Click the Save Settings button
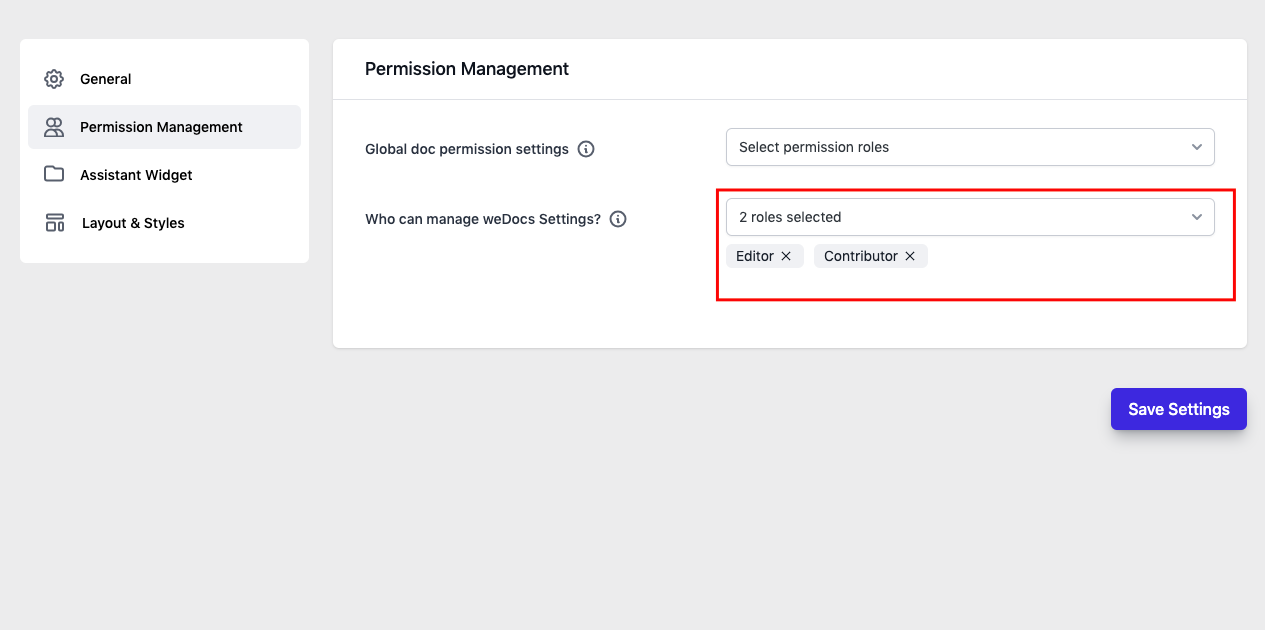This screenshot has height=630, width=1265. point(1179,409)
